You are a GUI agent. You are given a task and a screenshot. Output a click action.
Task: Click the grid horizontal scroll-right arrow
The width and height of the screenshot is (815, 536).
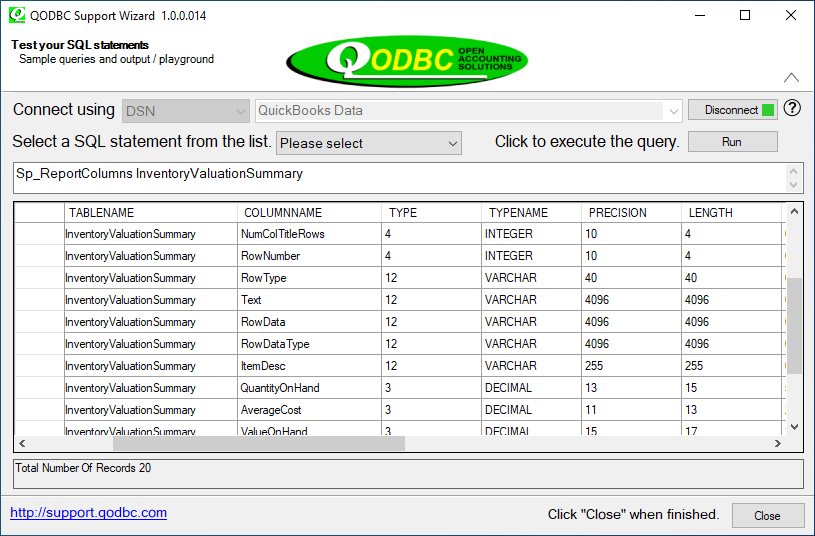[778, 443]
